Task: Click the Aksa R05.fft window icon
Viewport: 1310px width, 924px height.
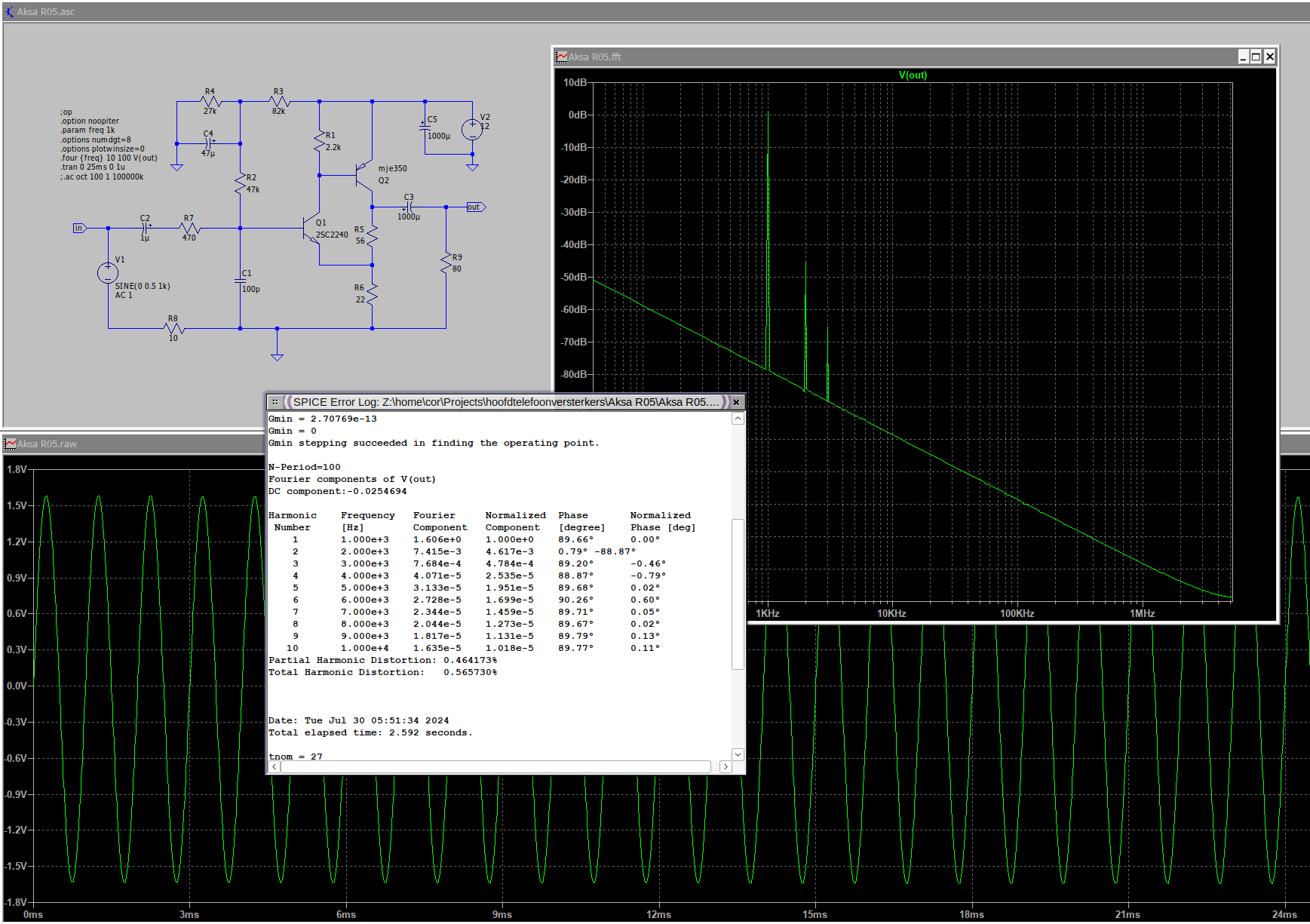Action: coord(561,57)
